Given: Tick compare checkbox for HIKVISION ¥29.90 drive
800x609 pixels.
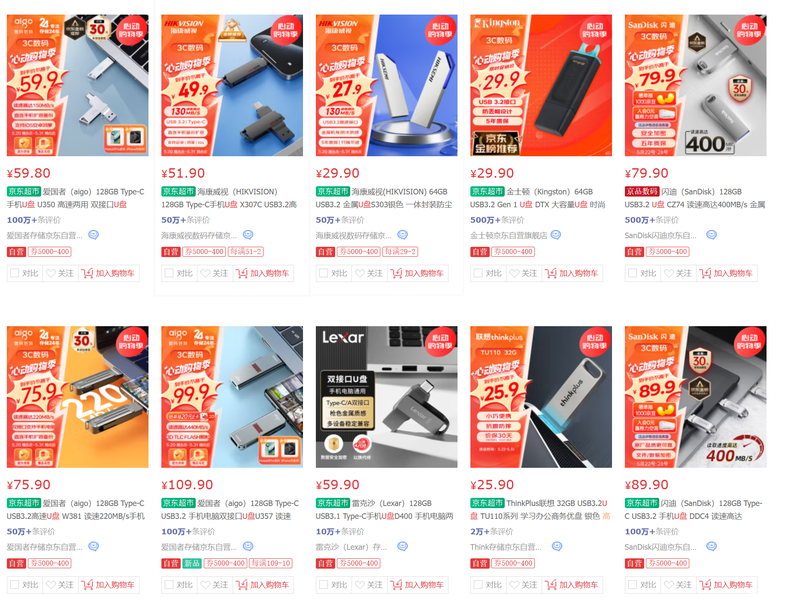Looking at the screenshot, I should click(x=323, y=273).
